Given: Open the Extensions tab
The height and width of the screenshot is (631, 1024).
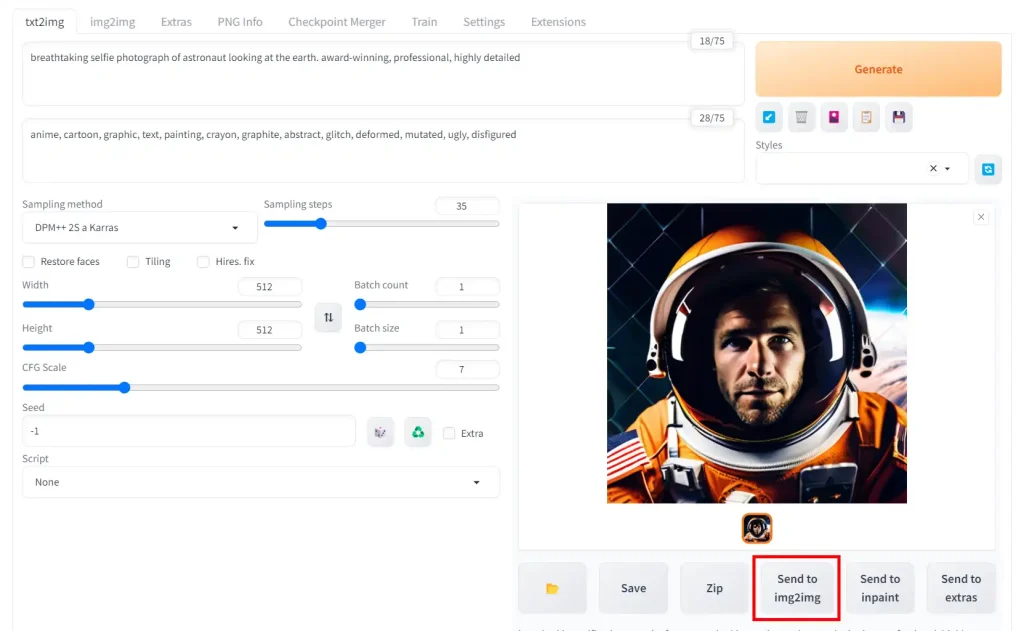Looking at the screenshot, I should point(558,22).
